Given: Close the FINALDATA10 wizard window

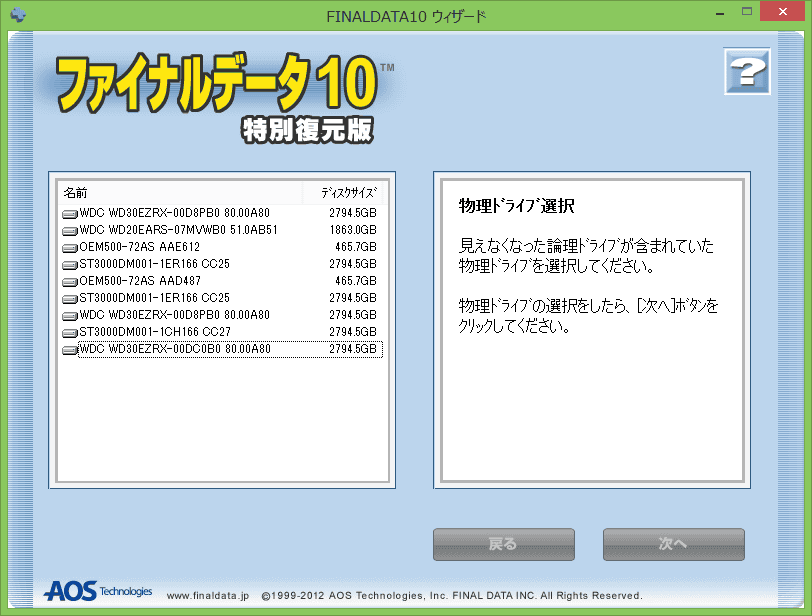Looking at the screenshot, I should pos(782,11).
